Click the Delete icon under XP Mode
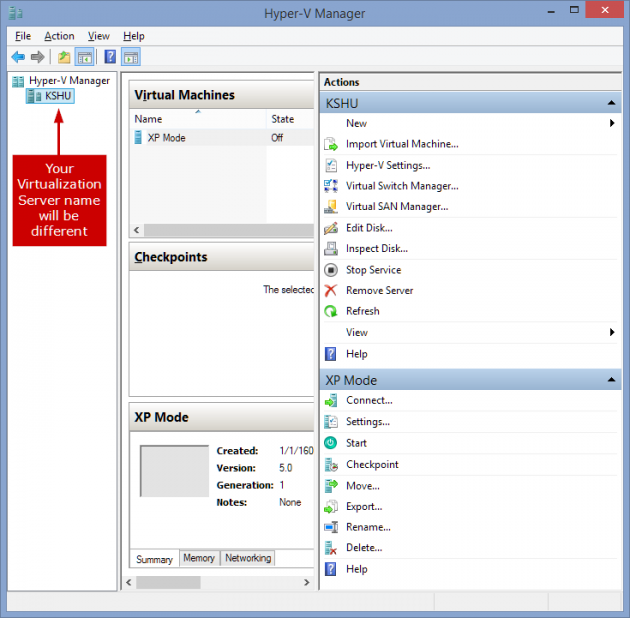Image resolution: width=630 pixels, height=618 pixels. (331, 548)
